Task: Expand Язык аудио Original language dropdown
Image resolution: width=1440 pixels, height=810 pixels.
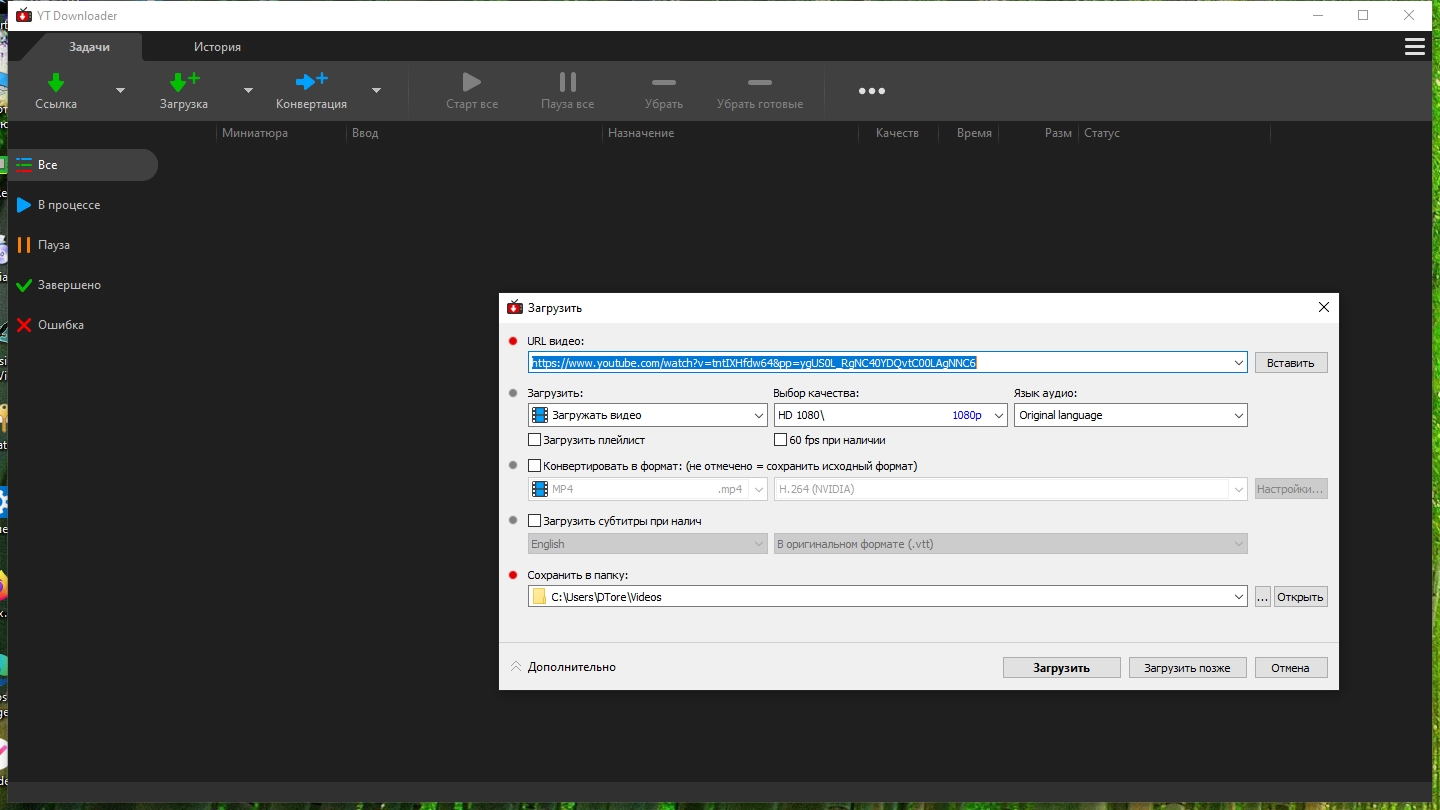Action: coord(1130,415)
